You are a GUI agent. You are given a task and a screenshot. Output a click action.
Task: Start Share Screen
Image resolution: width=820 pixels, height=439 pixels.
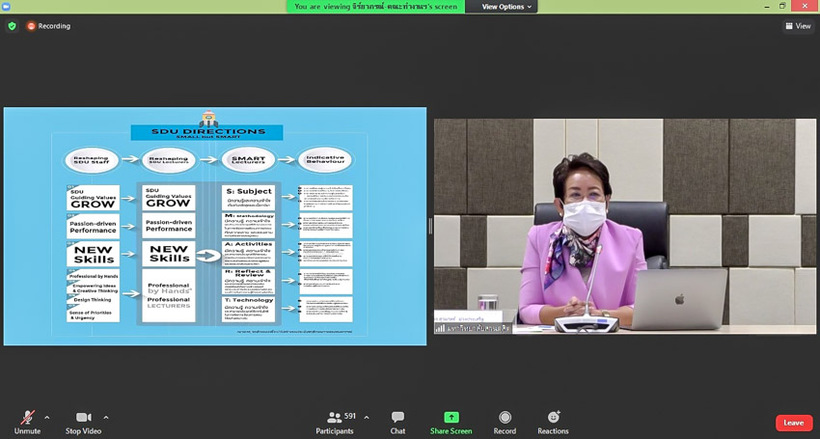pos(451,423)
